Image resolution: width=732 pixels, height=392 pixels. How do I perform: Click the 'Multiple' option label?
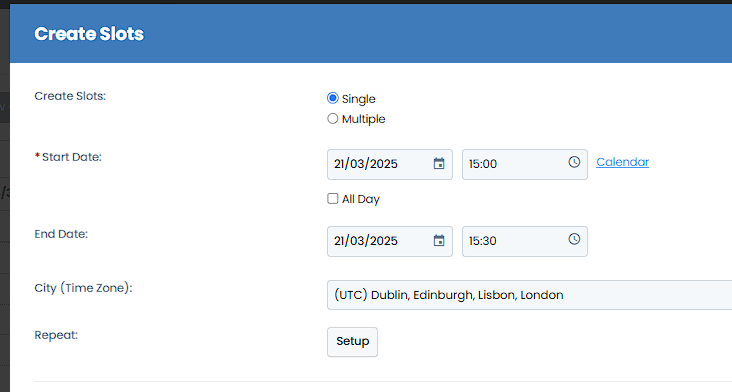[364, 119]
